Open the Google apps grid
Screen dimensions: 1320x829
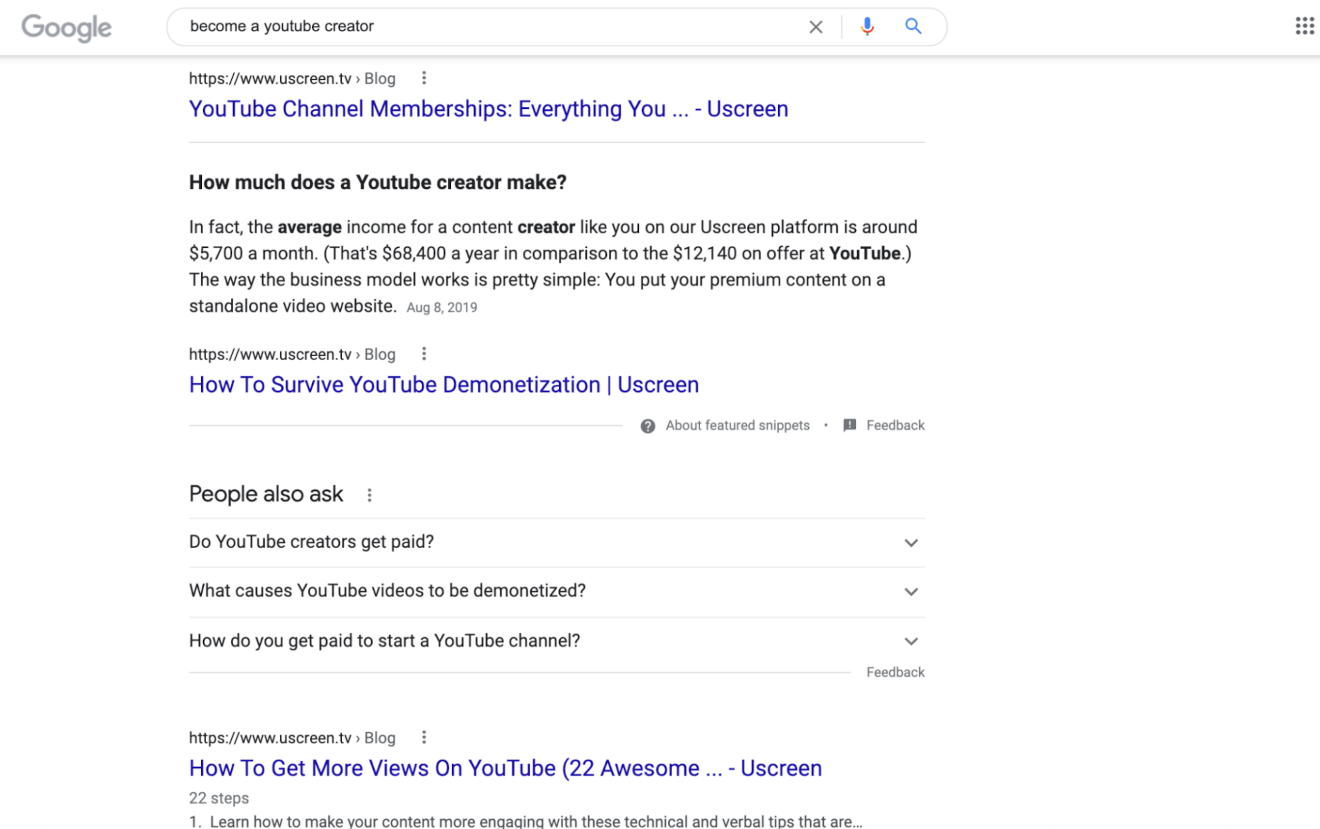tap(1304, 26)
